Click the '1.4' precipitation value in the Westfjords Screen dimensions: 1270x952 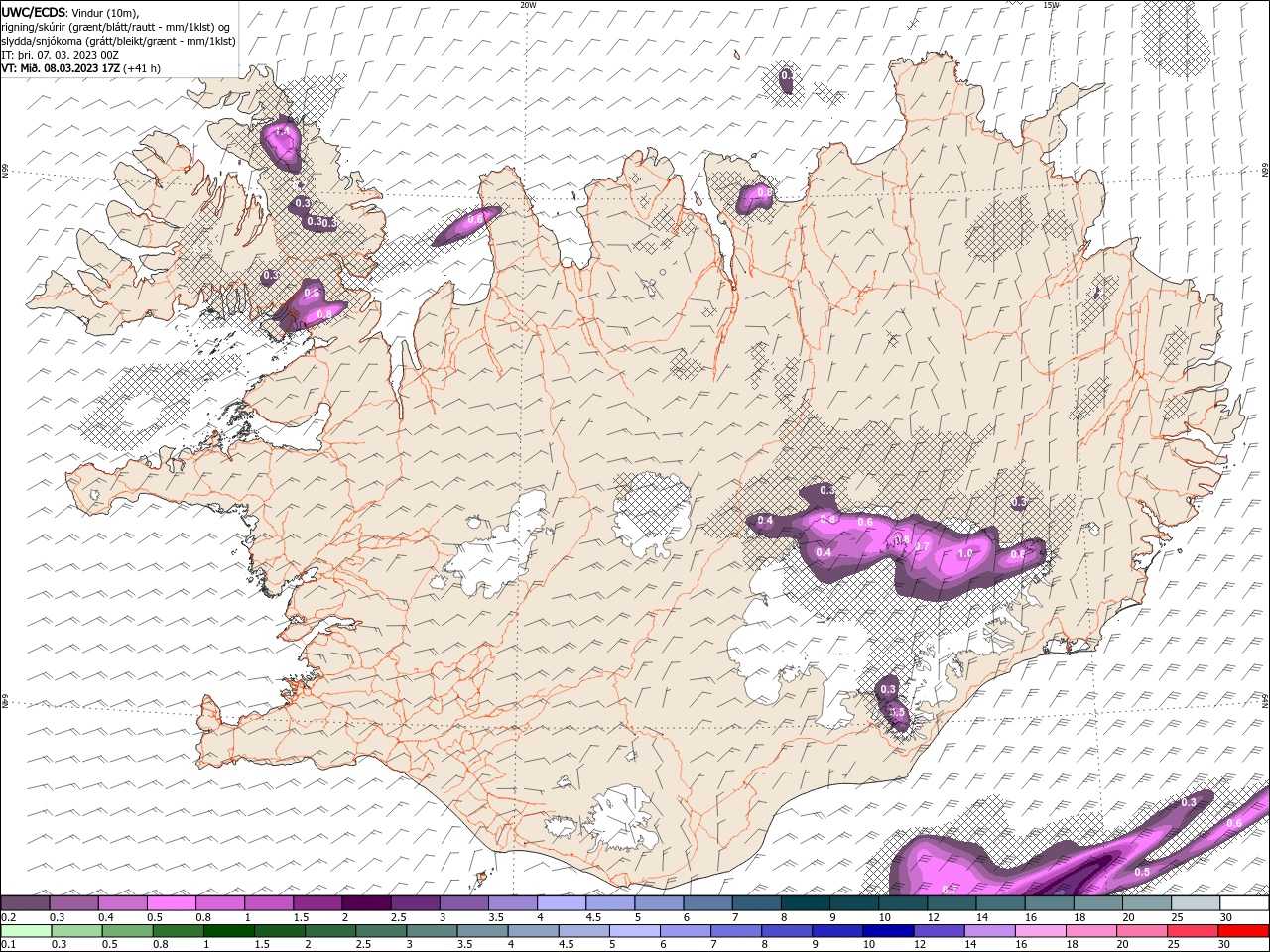(x=282, y=131)
